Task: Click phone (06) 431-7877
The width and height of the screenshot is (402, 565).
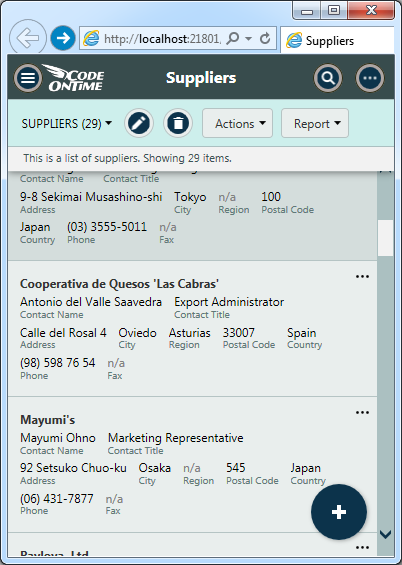Action: point(57,499)
